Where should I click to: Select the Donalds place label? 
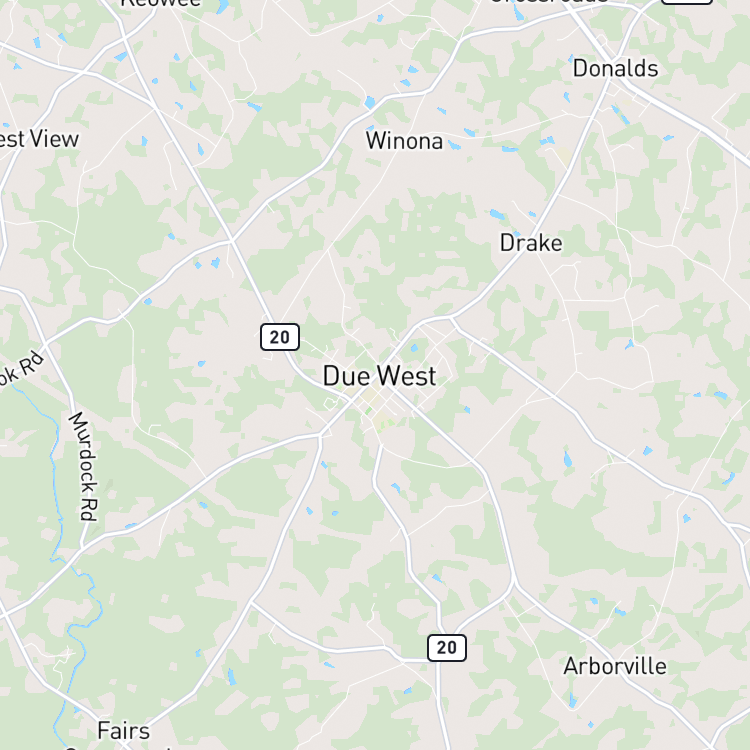615,68
